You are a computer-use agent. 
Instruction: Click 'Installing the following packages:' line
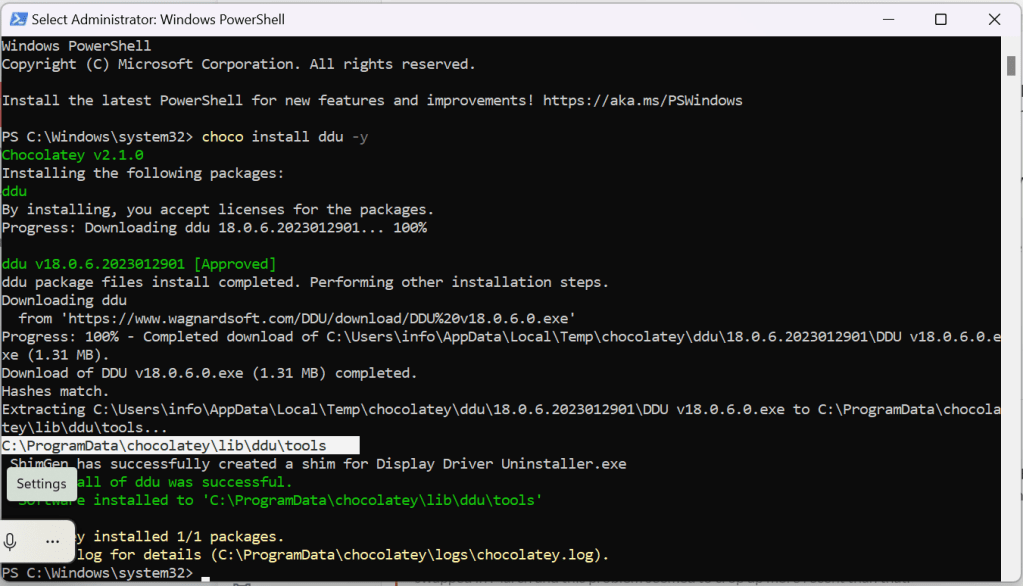pyautogui.click(x=143, y=174)
